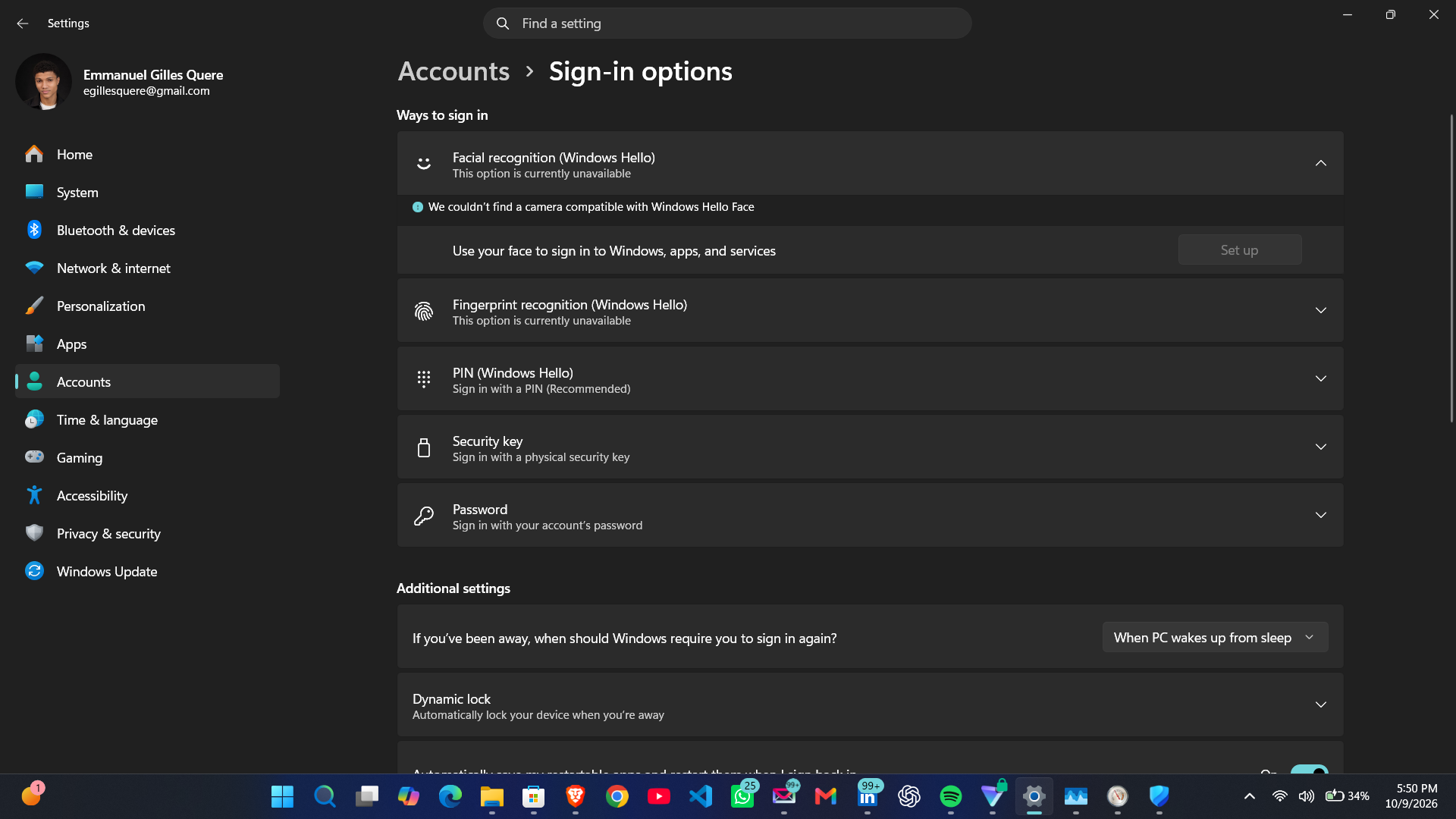Click the volume speaker tray icon
This screenshot has width=1456, height=819.
pyautogui.click(x=1306, y=796)
